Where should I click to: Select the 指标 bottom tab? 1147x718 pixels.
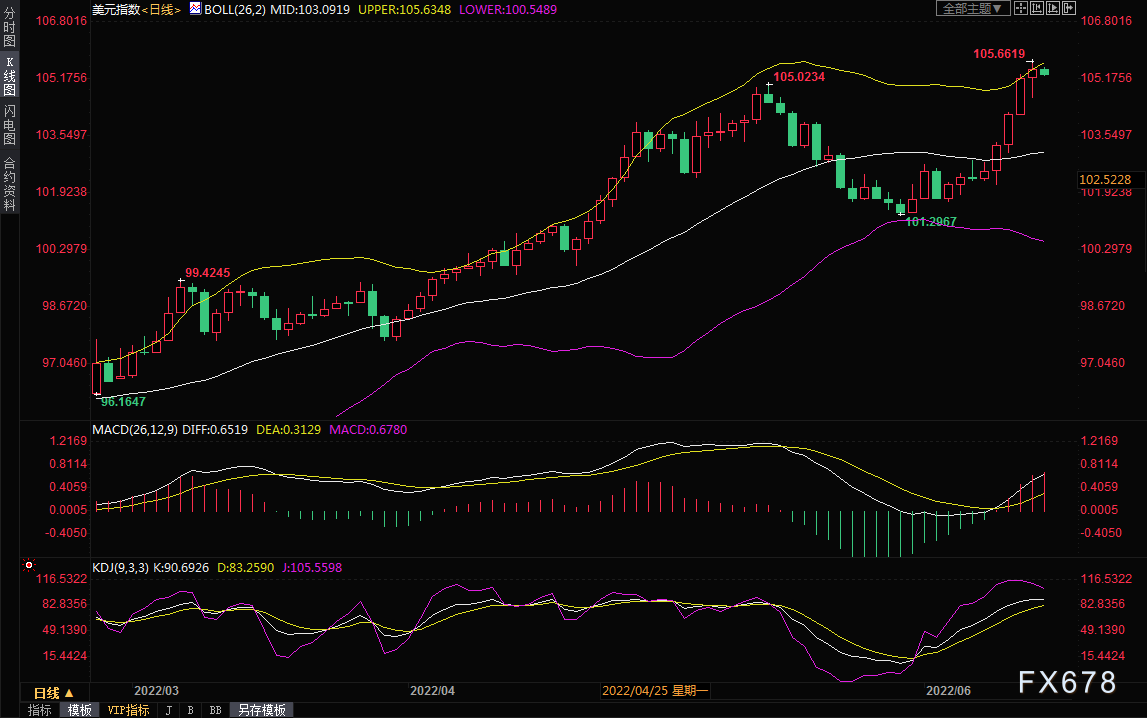click(x=40, y=710)
